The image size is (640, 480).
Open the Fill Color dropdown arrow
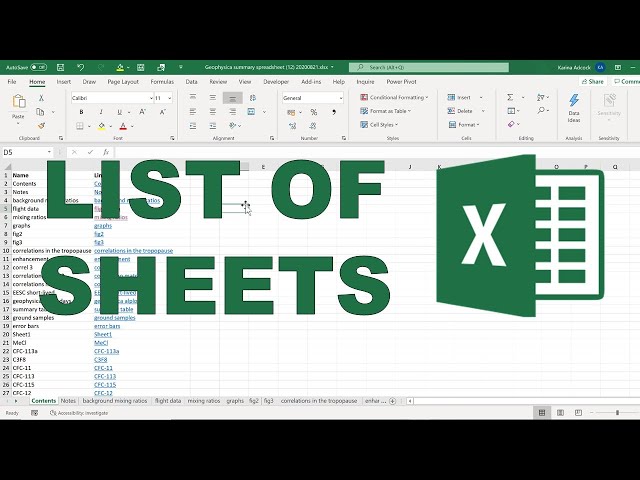click(x=111, y=126)
